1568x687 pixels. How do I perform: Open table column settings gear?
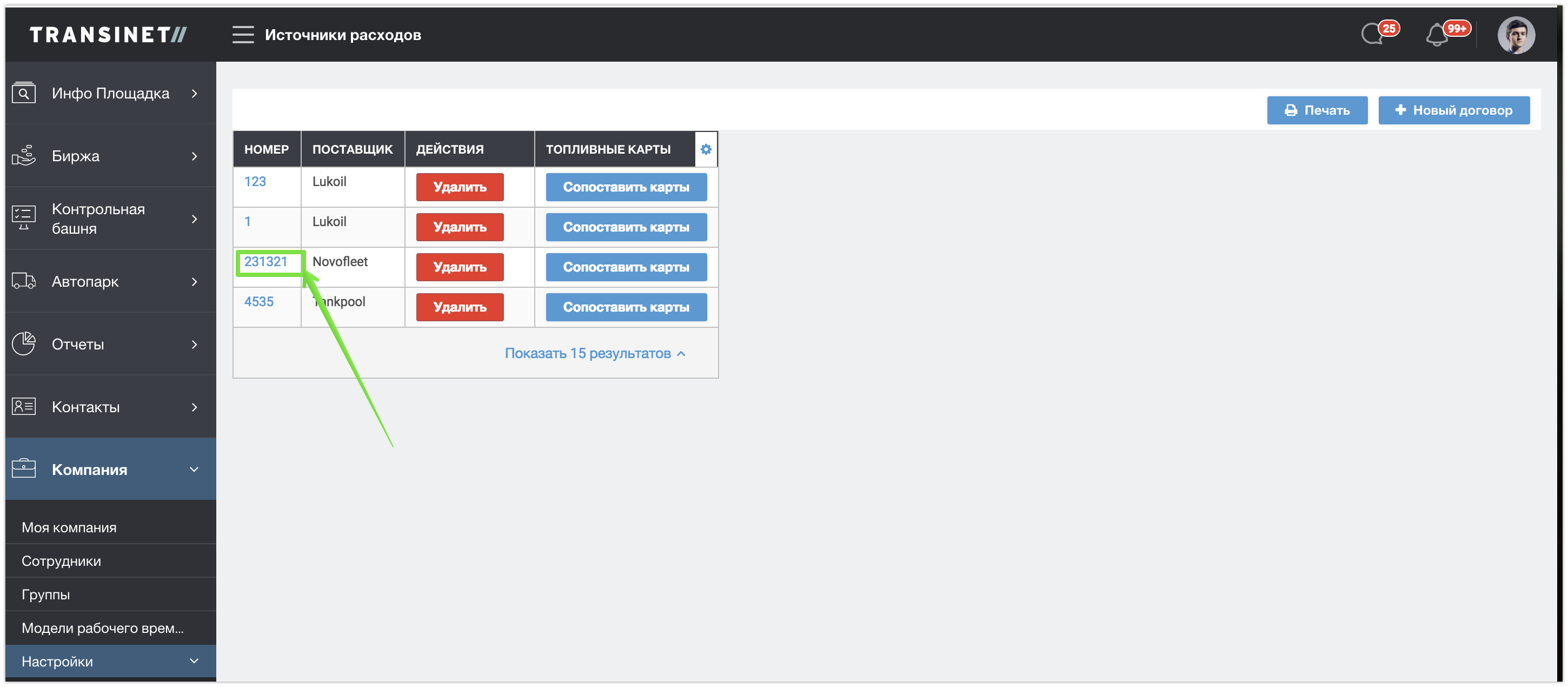(706, 149)
